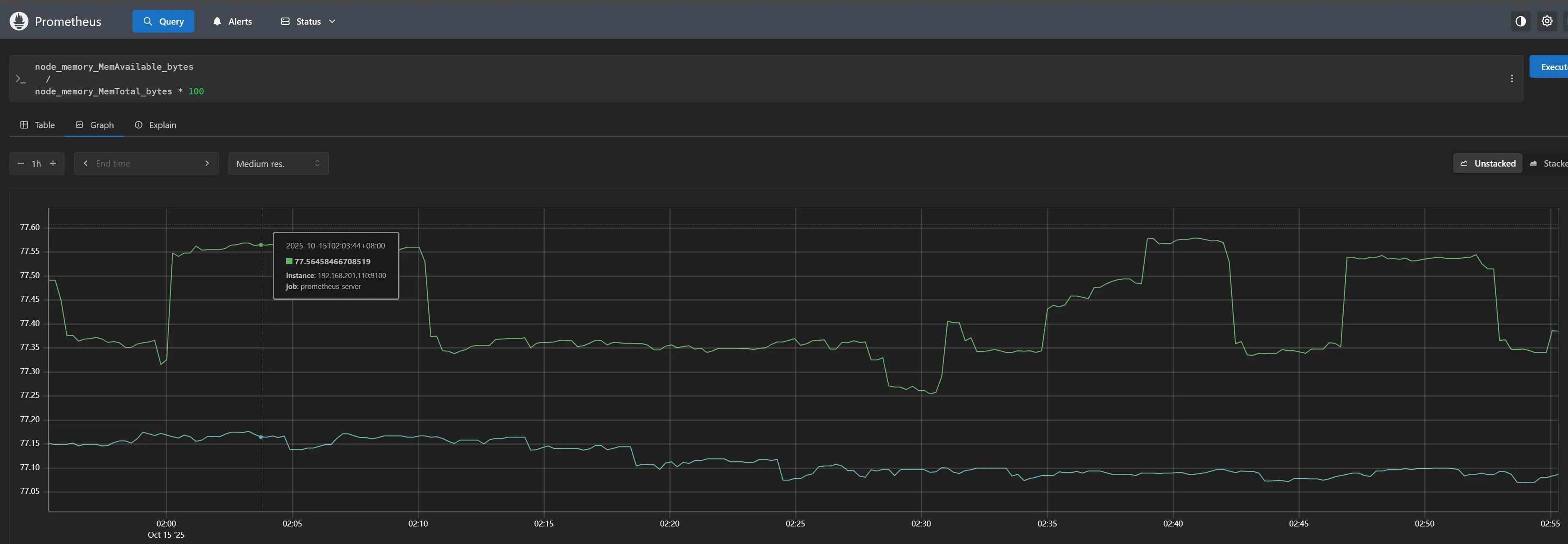Go to the Alerts page
The image size is (1568, 544).
233,21
